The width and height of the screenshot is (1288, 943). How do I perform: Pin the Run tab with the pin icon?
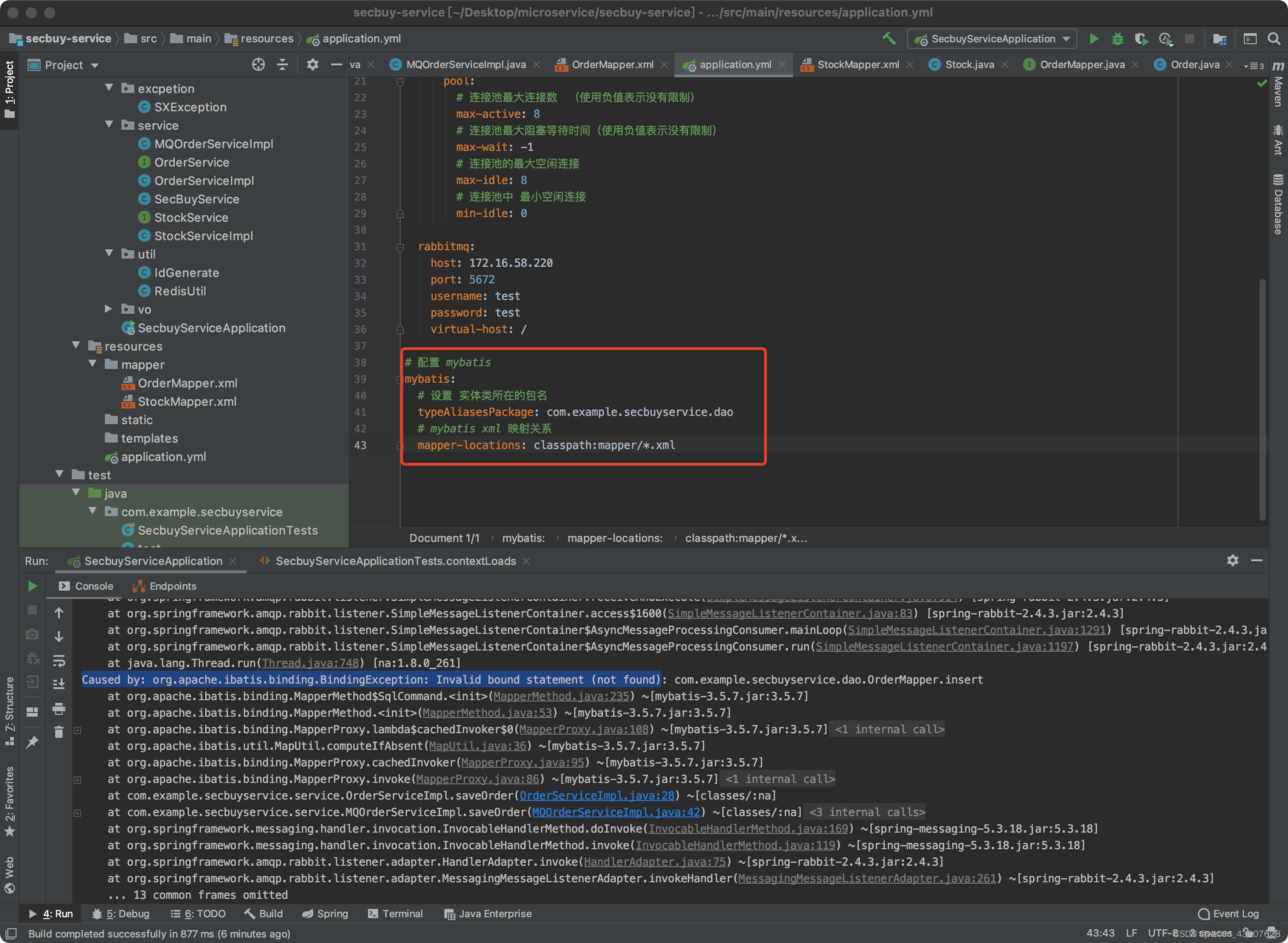(33, 742)
